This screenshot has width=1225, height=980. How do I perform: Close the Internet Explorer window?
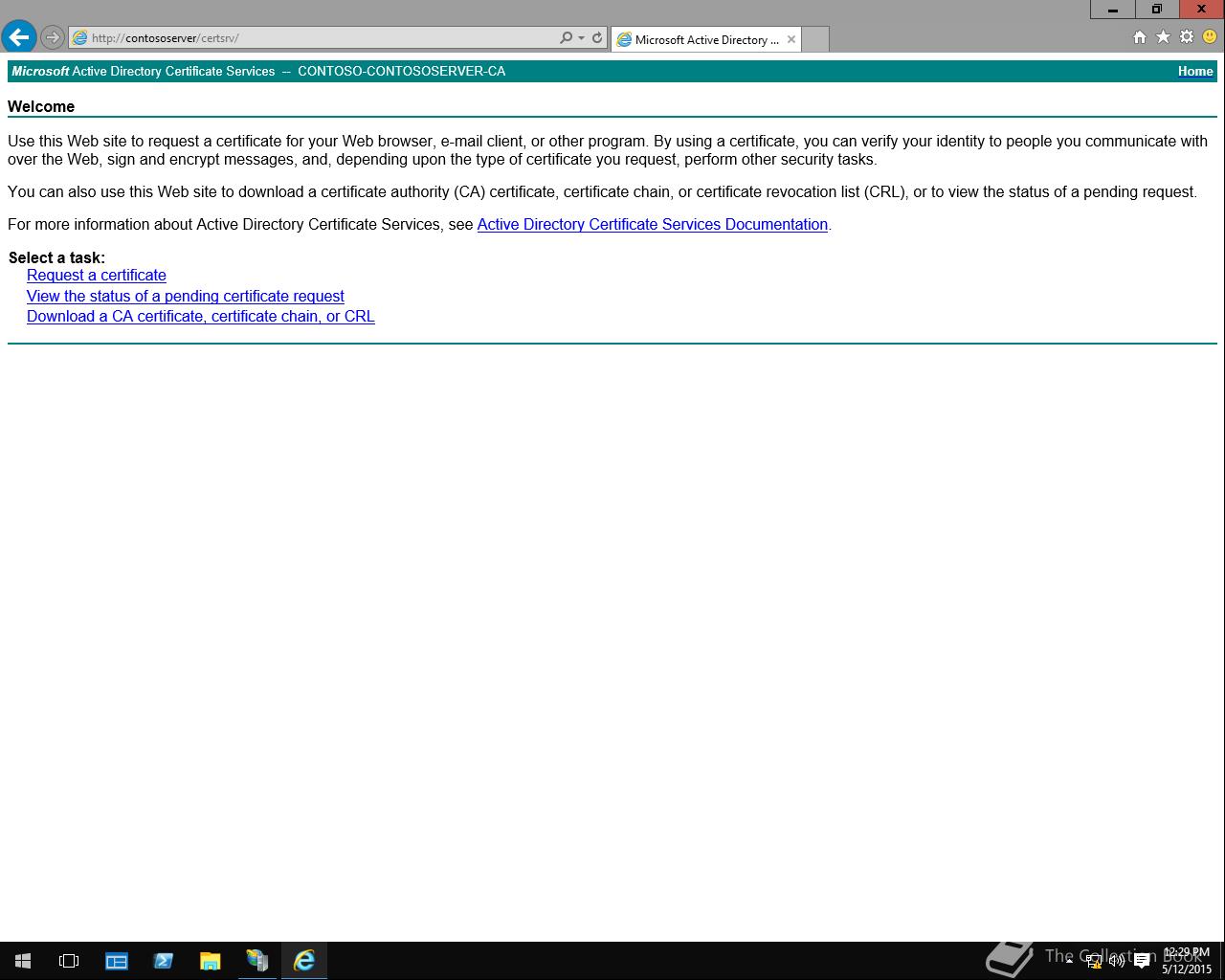[1202, 9]
